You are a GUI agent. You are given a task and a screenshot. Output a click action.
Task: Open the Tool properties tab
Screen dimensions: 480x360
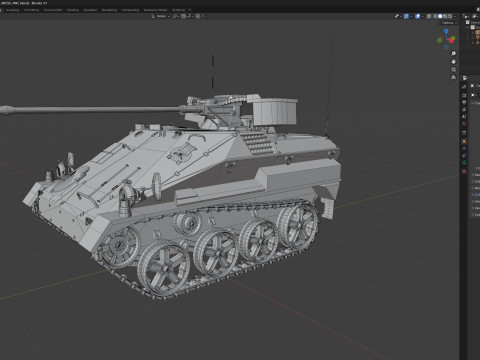tap(464, 87)
